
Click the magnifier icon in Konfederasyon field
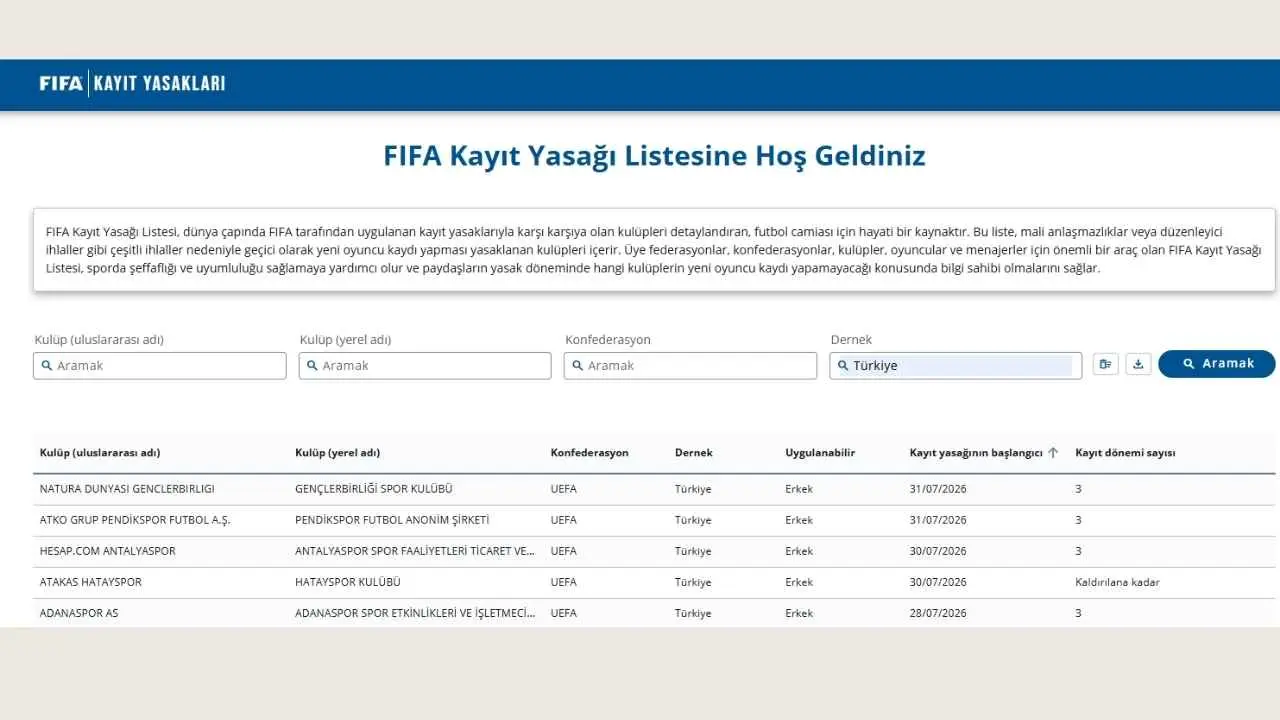tap(577, 366)
